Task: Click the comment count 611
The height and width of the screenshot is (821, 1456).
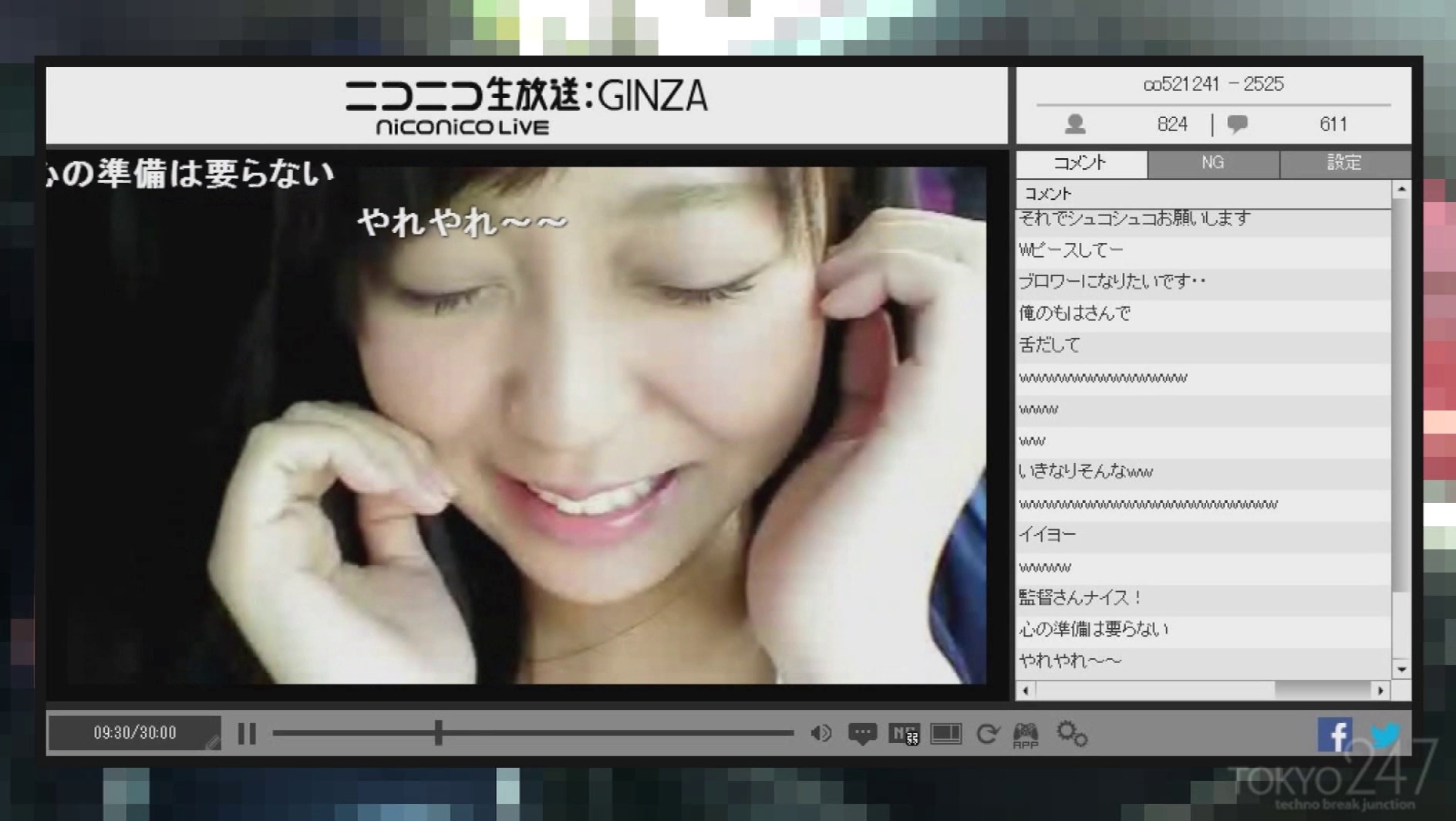Action: 1333,124
